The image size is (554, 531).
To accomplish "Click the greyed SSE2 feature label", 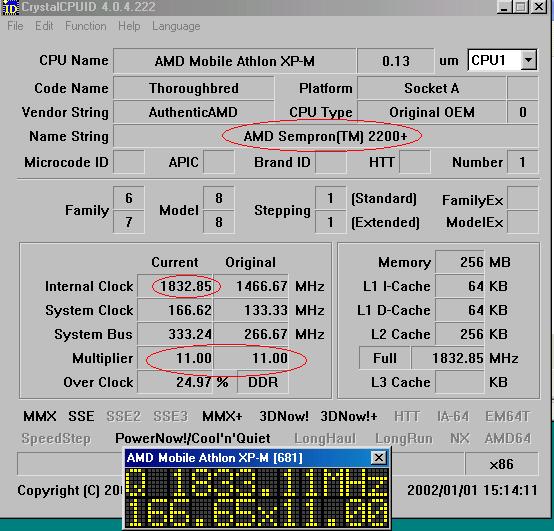I will point(123,416).
